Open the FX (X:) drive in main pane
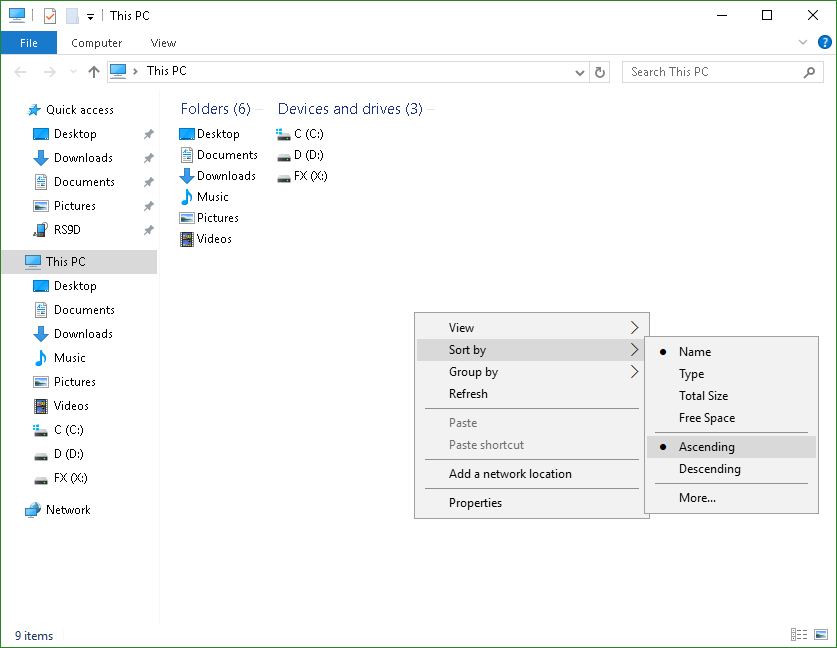Viewport: 837px width, 648px height. (x=310, y=176)
